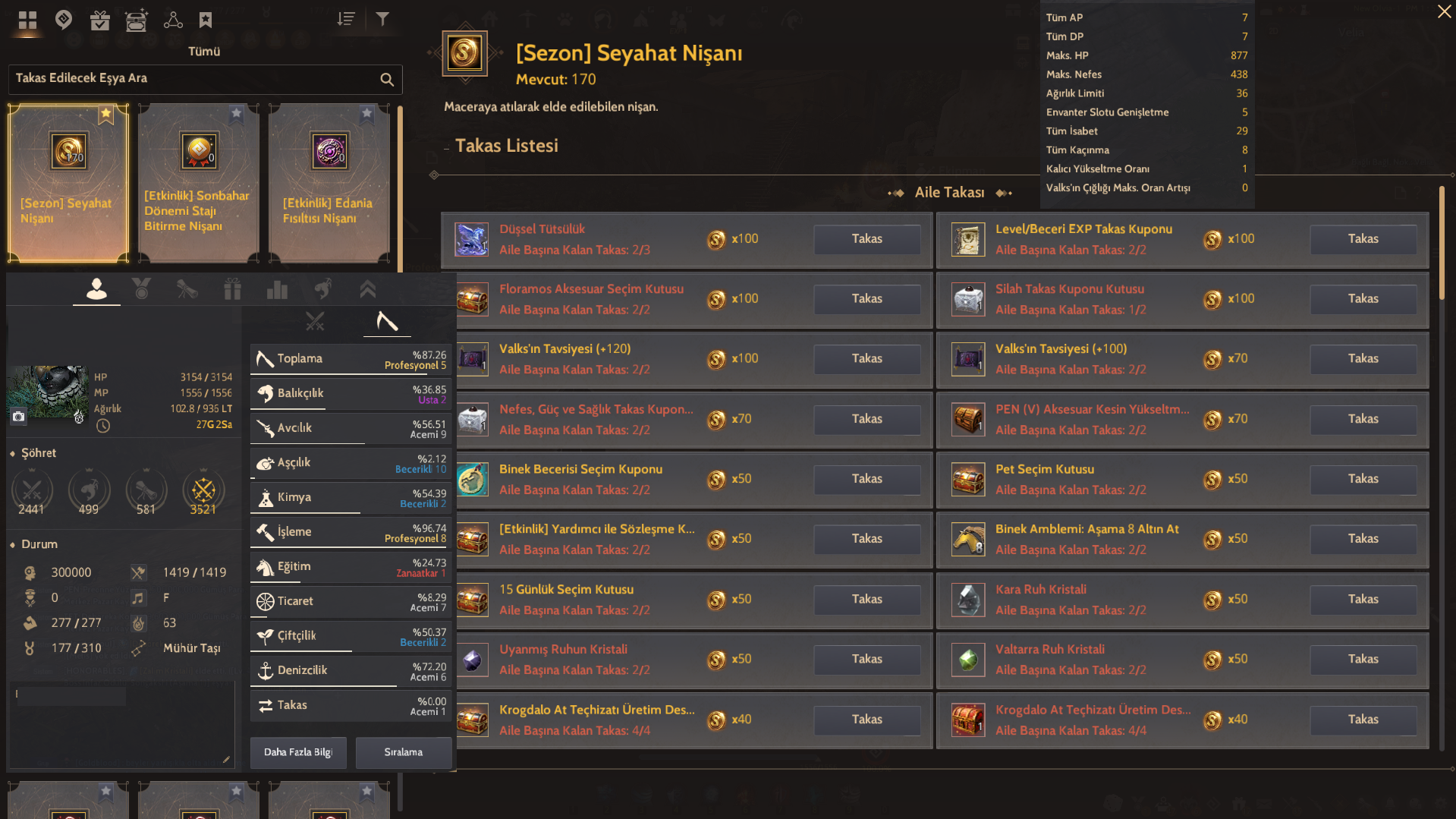Toggle favorite star on Sonbahar Dönemi Stajı card
Screen dimensions: 1456x819
pyautogui.click(x=236, y=114)
